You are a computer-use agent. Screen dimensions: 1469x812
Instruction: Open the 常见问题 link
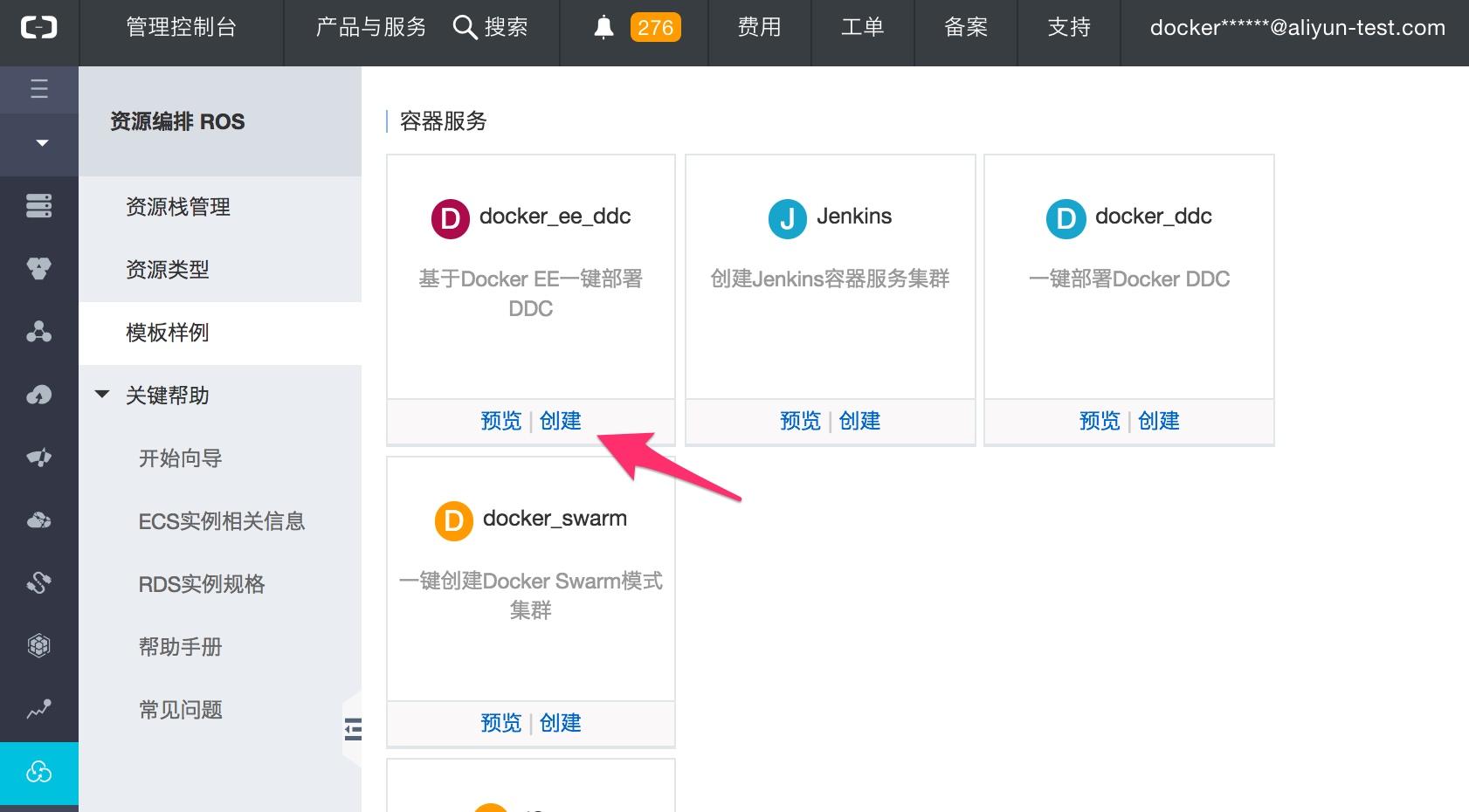click(x=181, y=710)
